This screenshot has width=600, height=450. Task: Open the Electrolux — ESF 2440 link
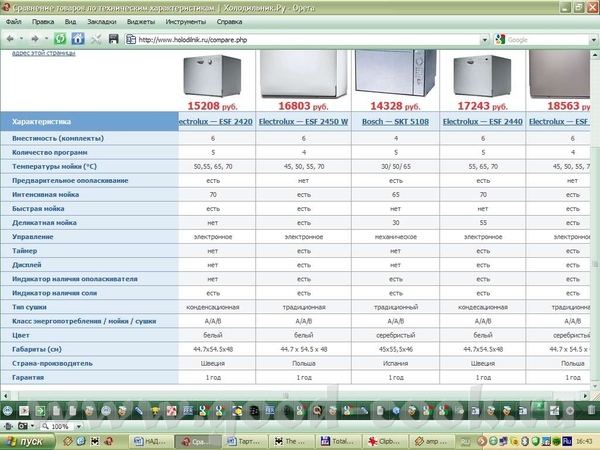(483, 122)
